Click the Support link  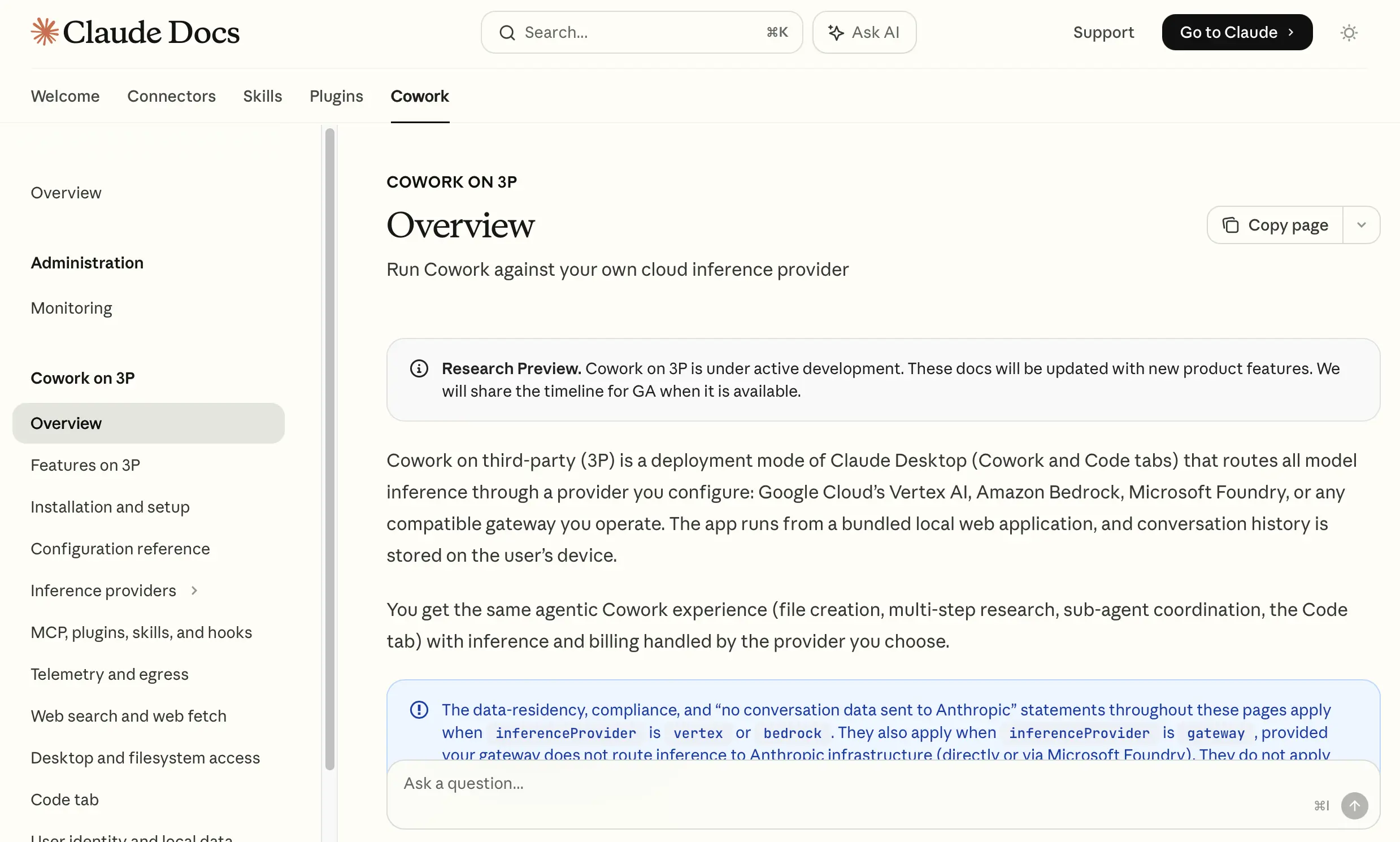tap(1103, 32)
